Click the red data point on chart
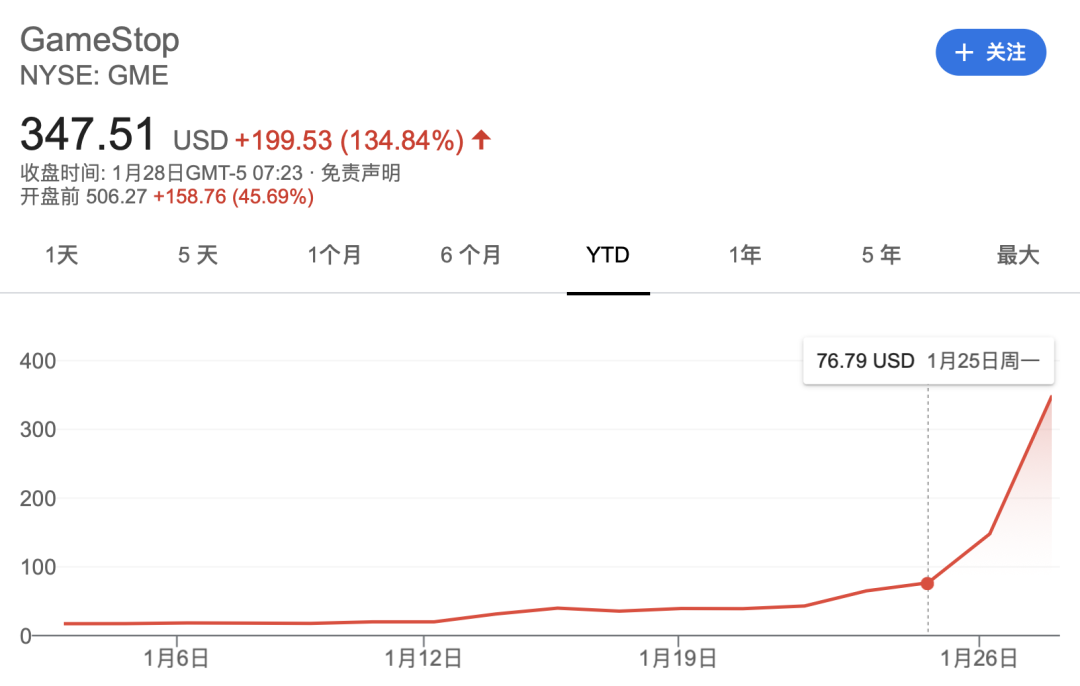This screenshot has width=1080, height=686. [928, 583]
